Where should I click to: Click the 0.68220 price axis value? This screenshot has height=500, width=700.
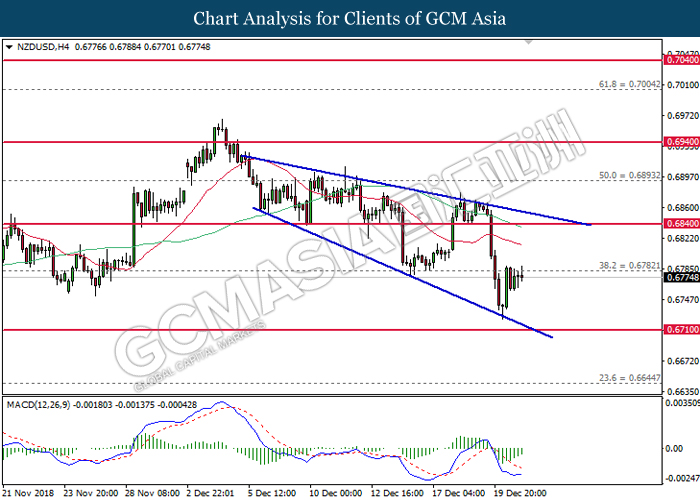(683, 238)
